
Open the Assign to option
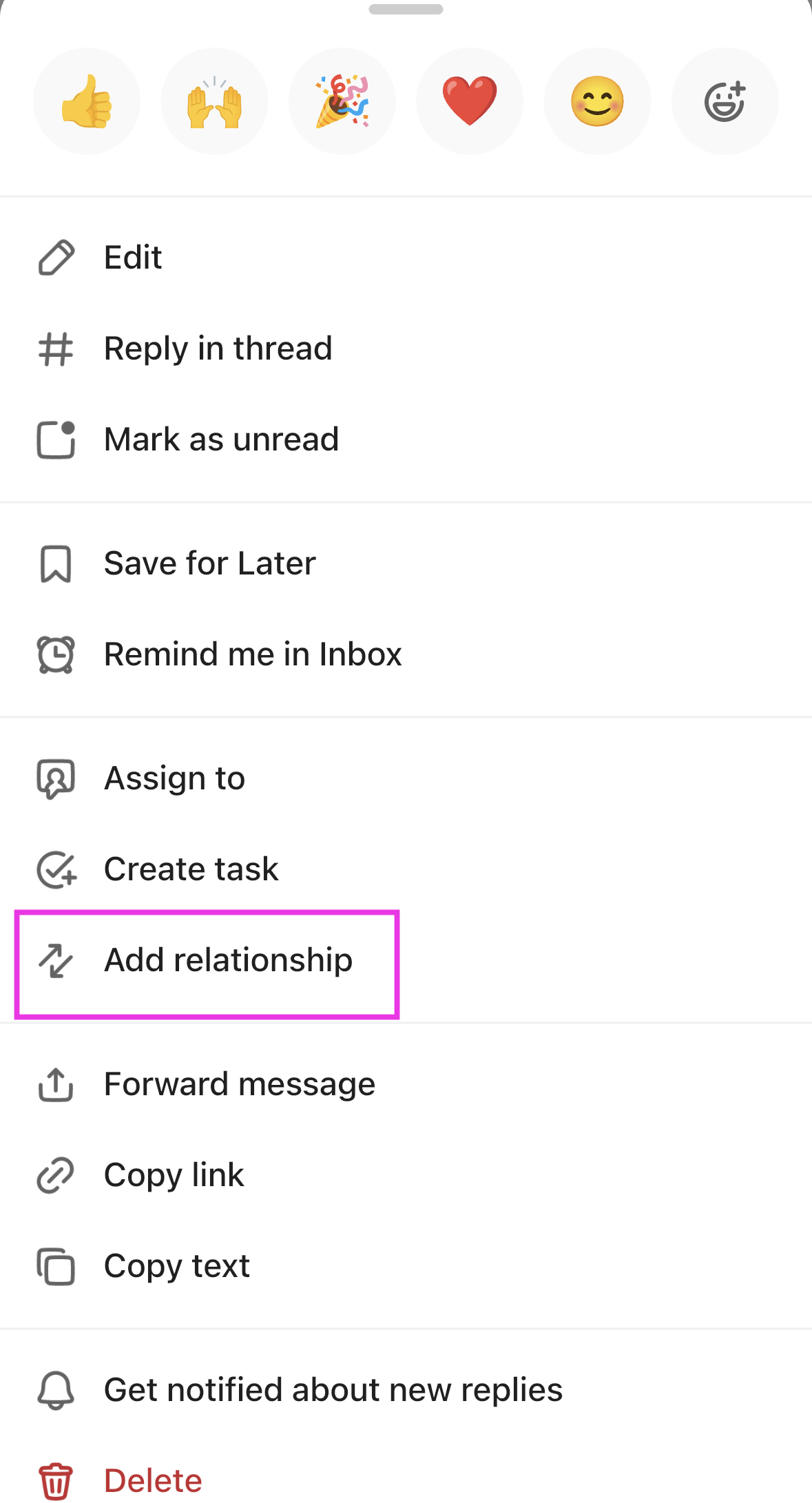pyautogui.click(x=174, y=778)
